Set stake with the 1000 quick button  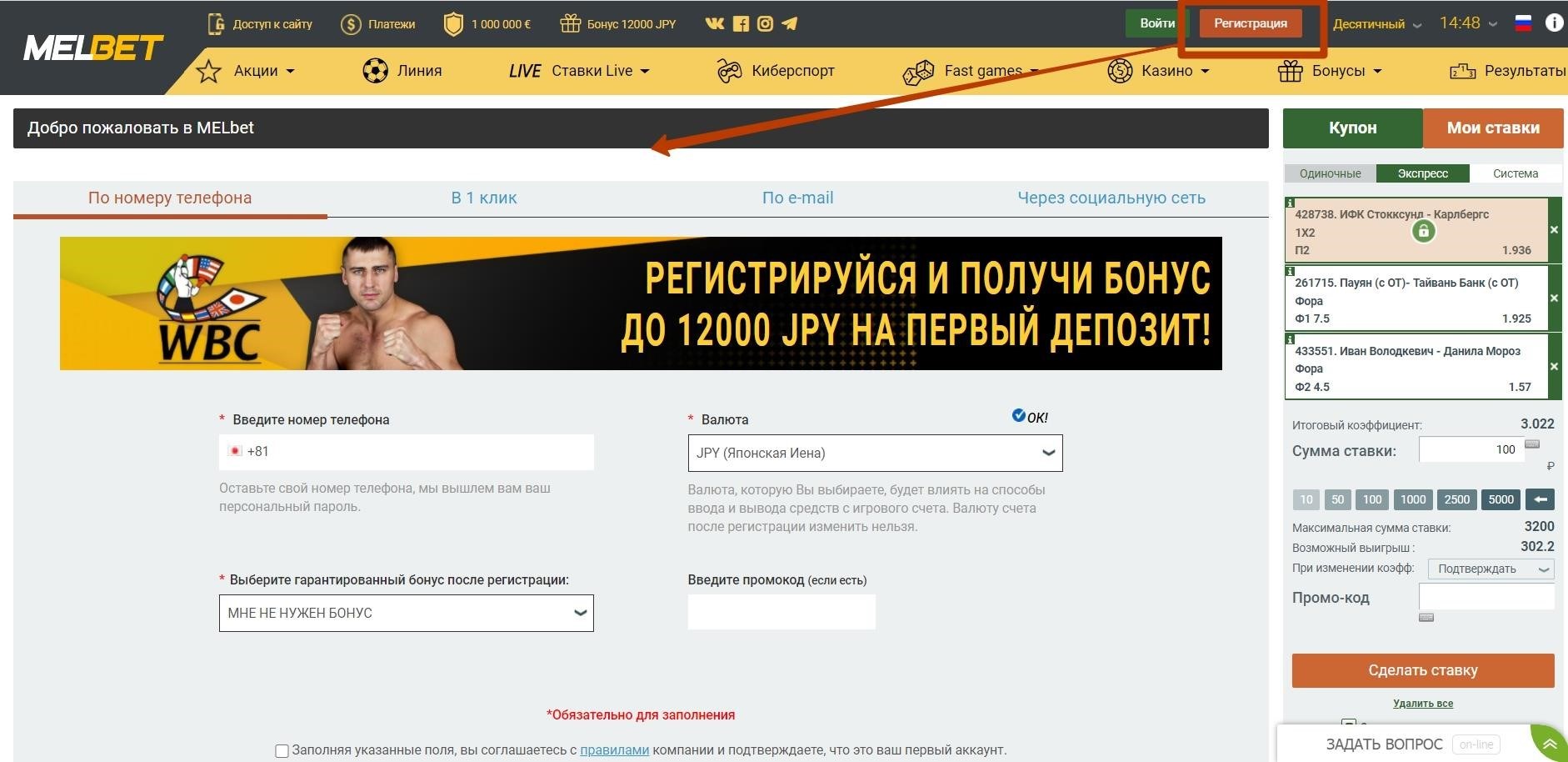(1412, 499)
